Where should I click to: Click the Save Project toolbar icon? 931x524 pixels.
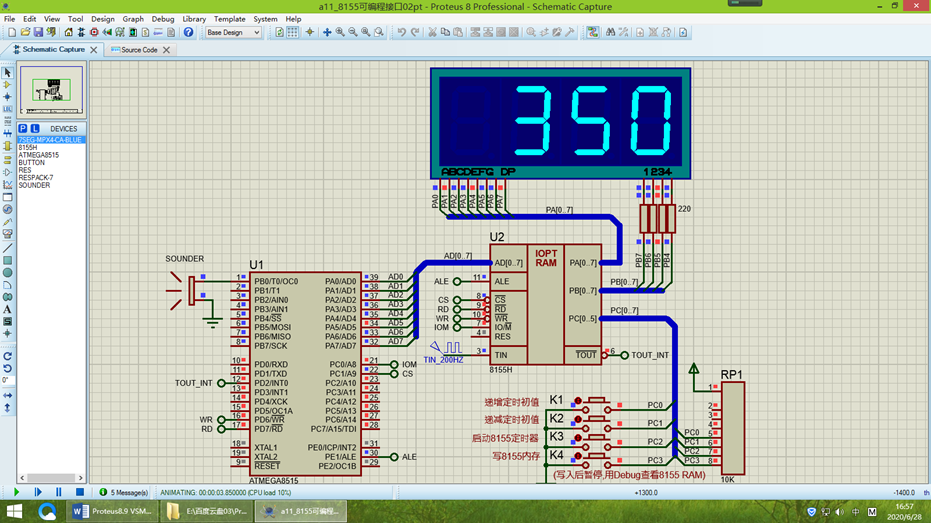38,32
